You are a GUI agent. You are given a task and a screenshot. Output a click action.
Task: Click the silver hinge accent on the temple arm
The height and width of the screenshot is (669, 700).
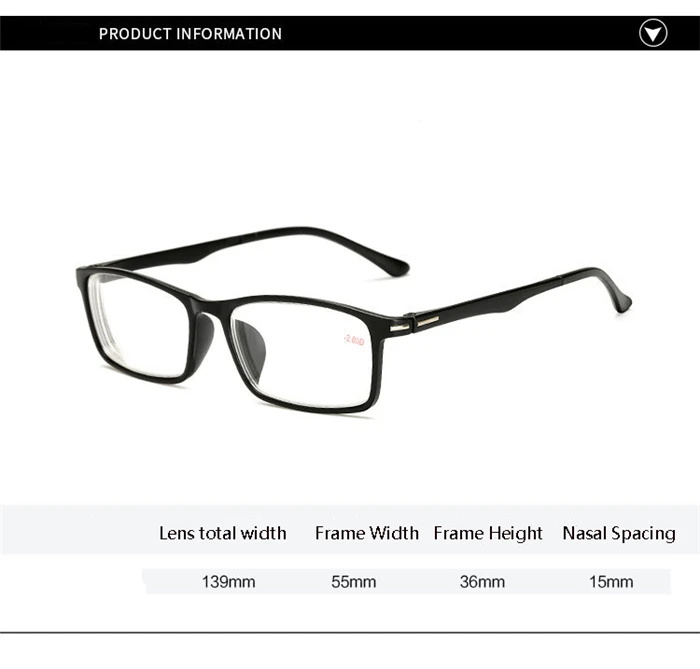[x=428, y=320]
